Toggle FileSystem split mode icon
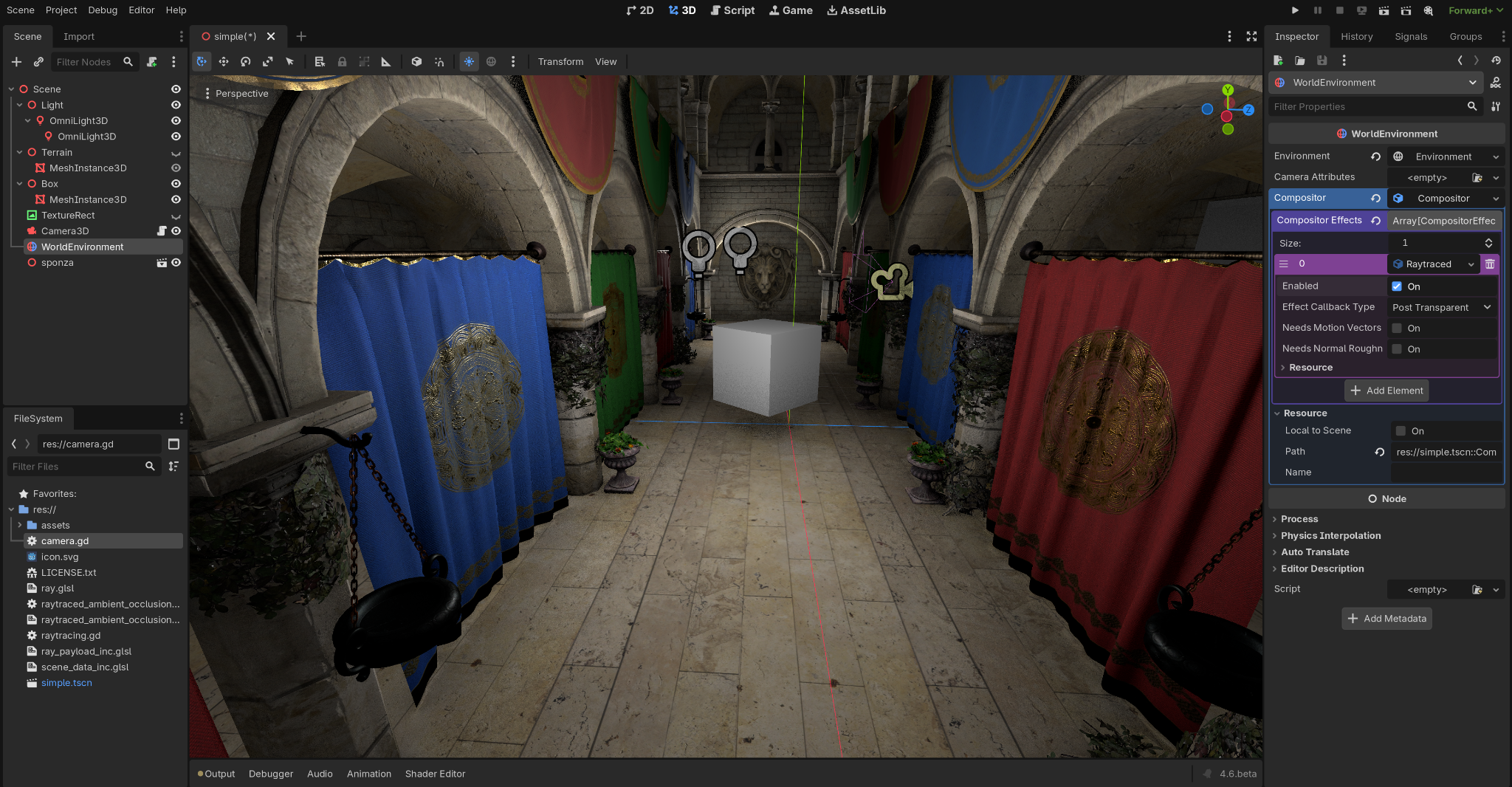This screenshot has width=1512, height=787. point(173,444)
